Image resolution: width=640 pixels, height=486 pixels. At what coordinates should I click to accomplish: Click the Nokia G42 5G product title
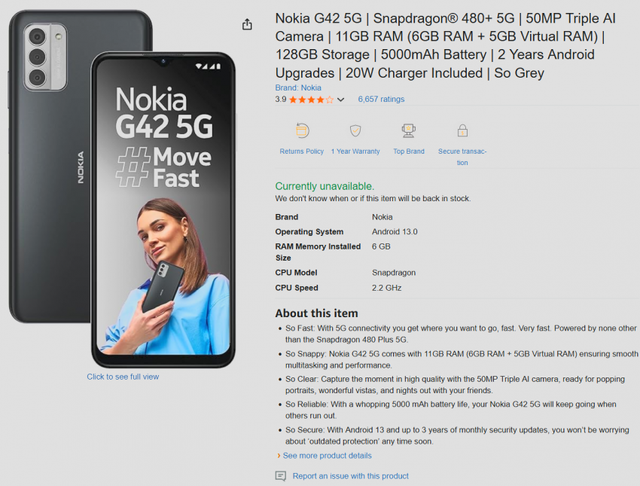click(446, 45)
